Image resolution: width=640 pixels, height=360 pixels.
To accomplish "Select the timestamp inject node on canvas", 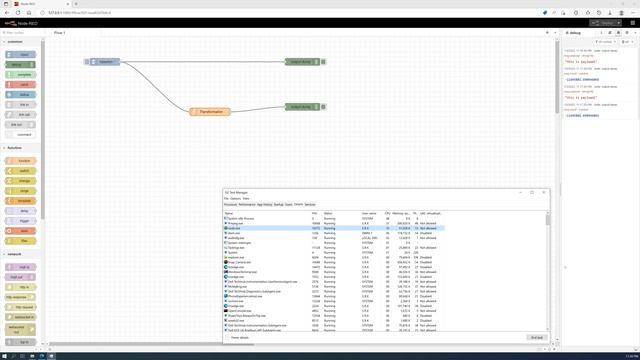I will [x=105, y=62].
